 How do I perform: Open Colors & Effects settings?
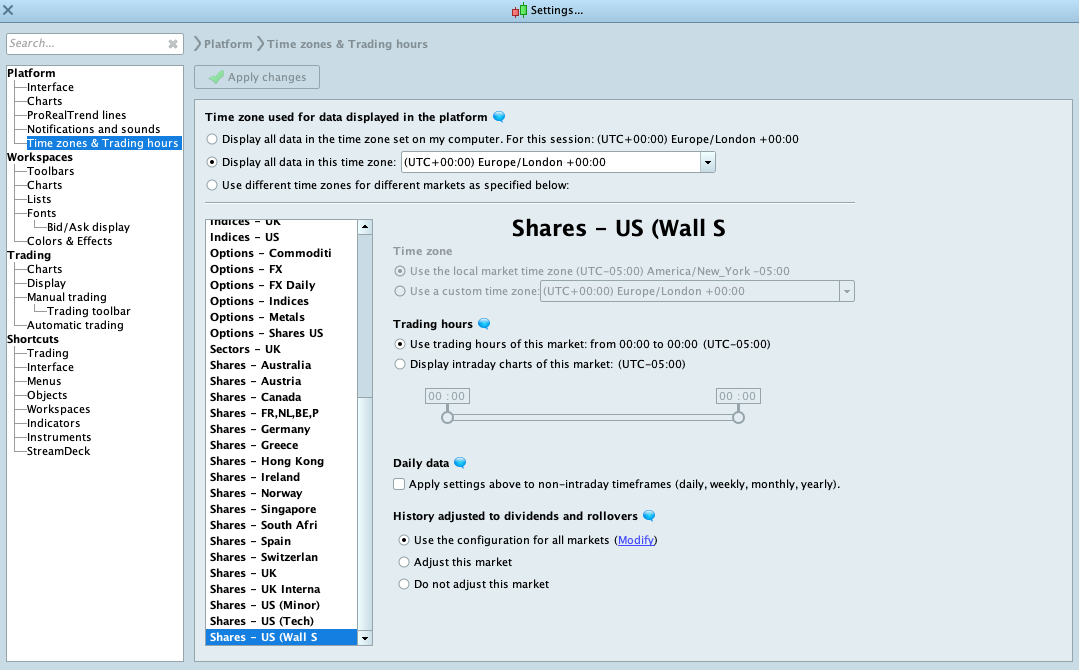click(x=70, y=241)
